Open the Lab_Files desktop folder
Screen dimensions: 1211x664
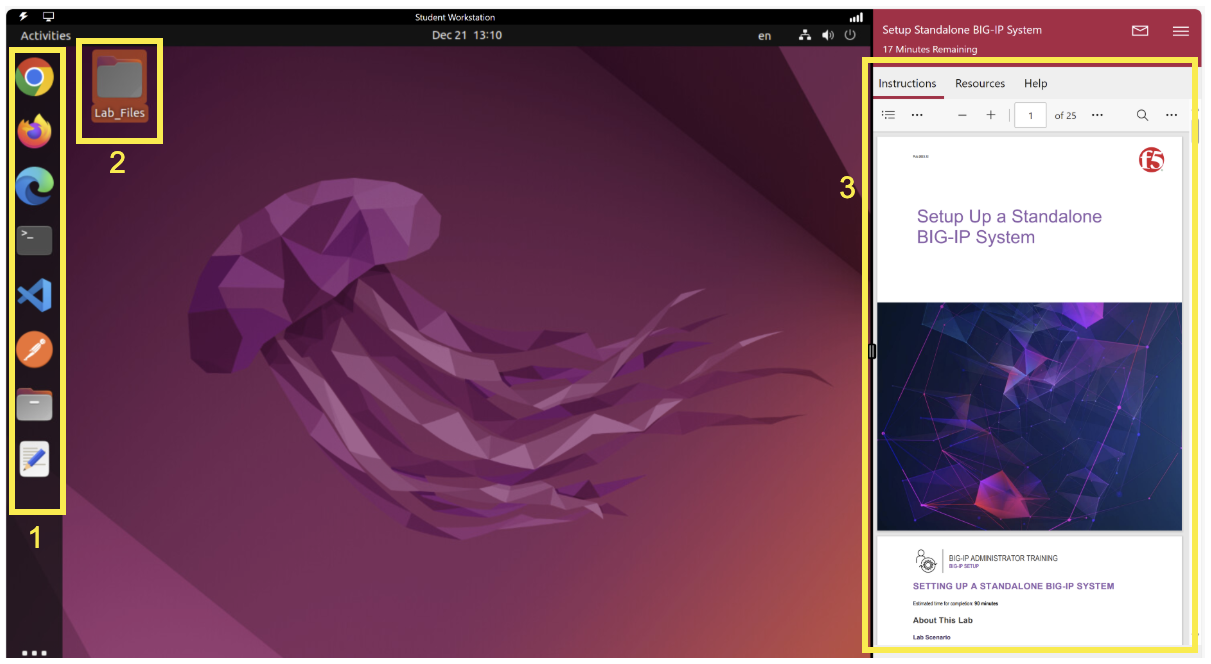(x=119, y=86)
